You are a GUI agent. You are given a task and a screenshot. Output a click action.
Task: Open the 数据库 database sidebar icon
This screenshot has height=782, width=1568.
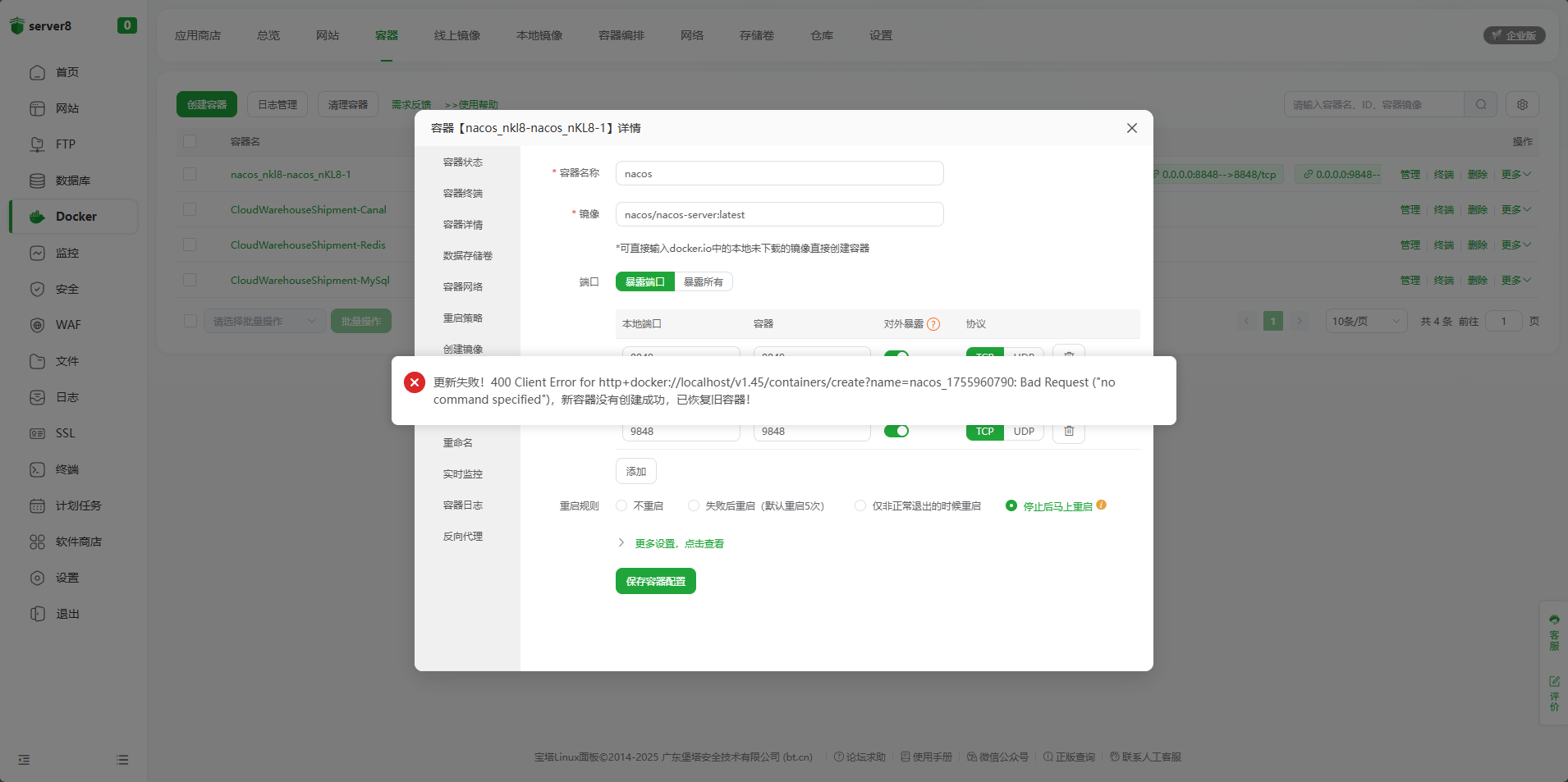[38, 181]
